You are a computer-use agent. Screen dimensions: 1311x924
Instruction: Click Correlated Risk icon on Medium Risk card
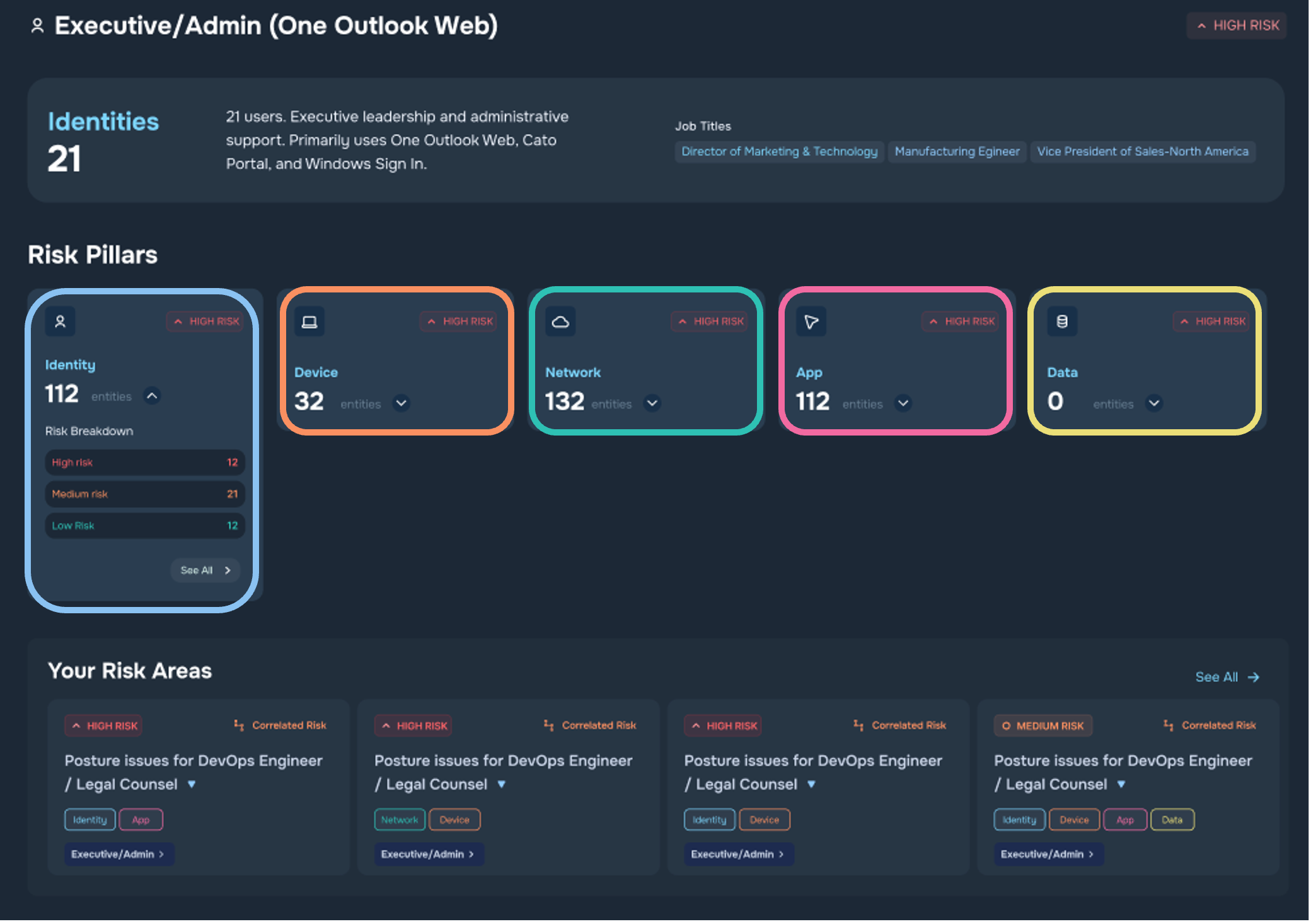(1169, 725)
